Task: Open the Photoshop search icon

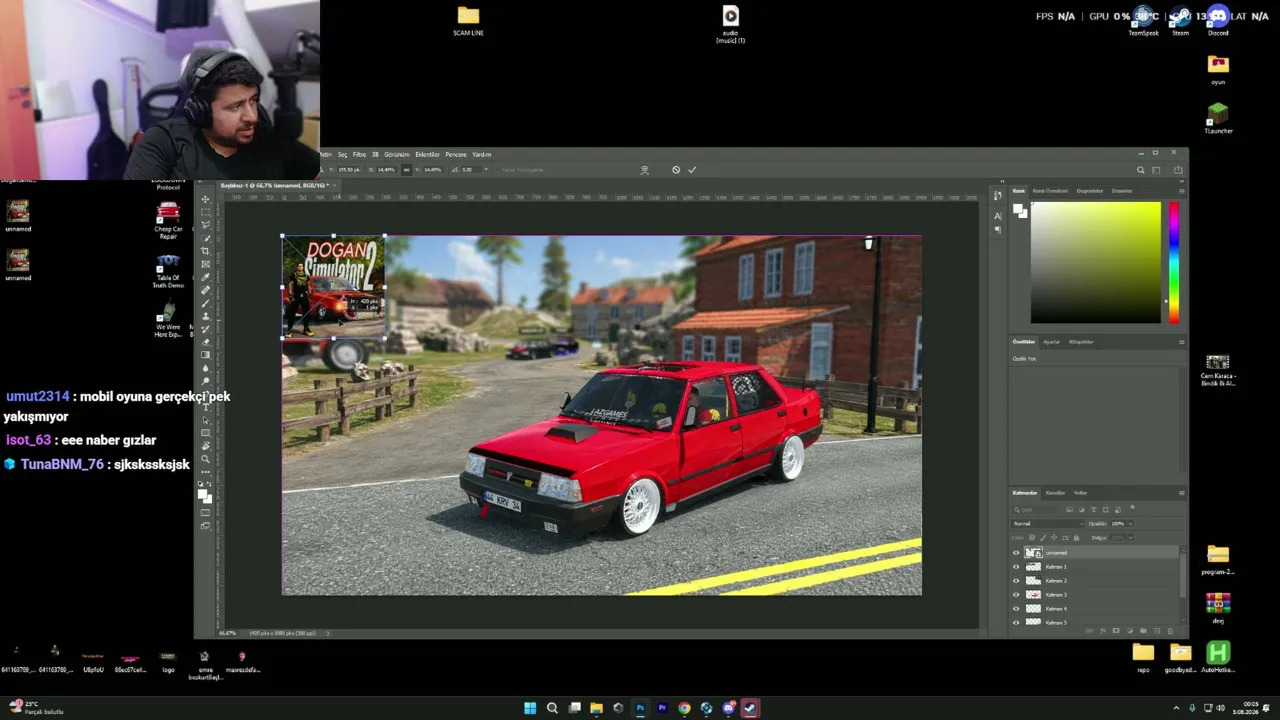Action: tap(1140, 170)
